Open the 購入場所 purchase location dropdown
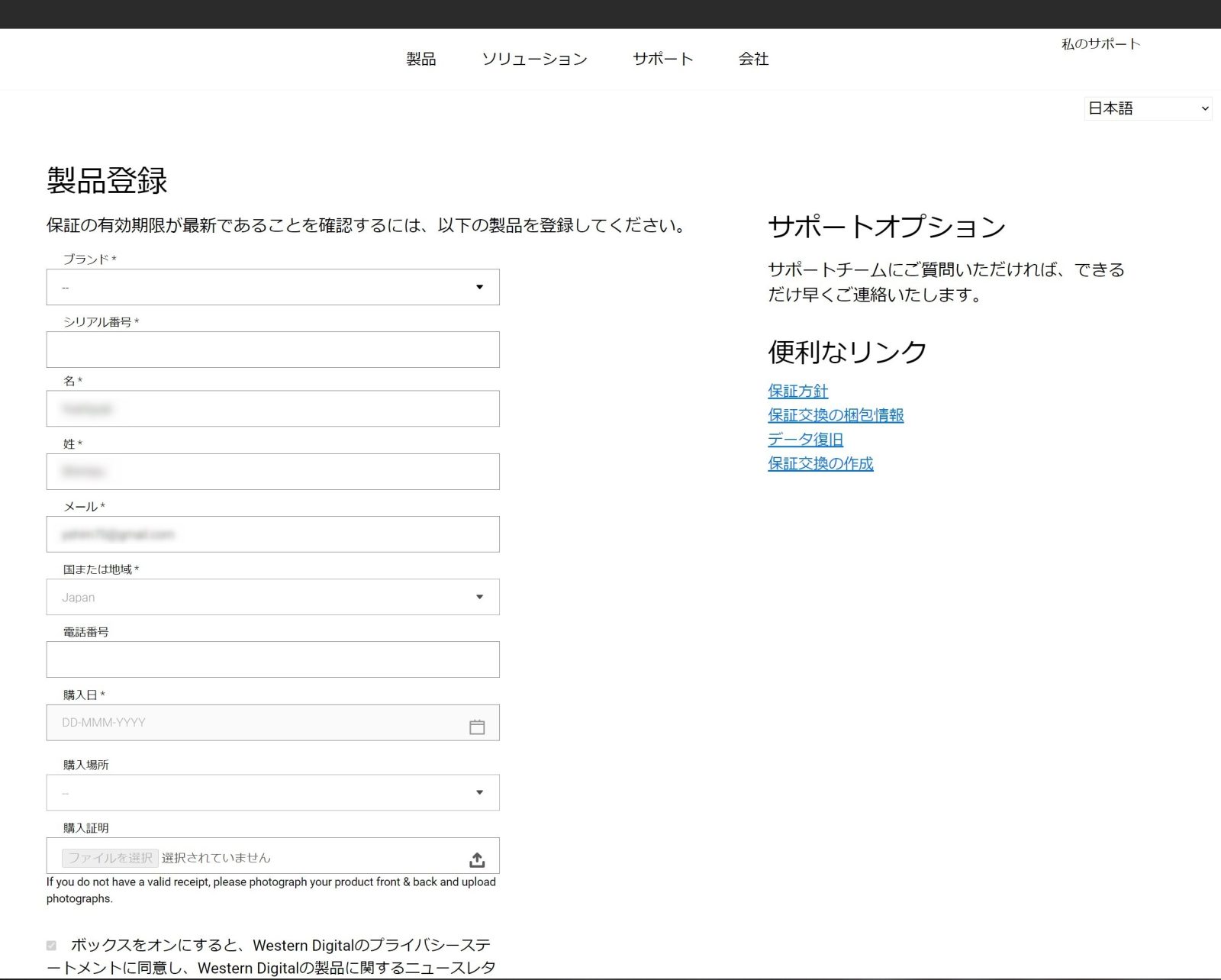 [272, 792]
